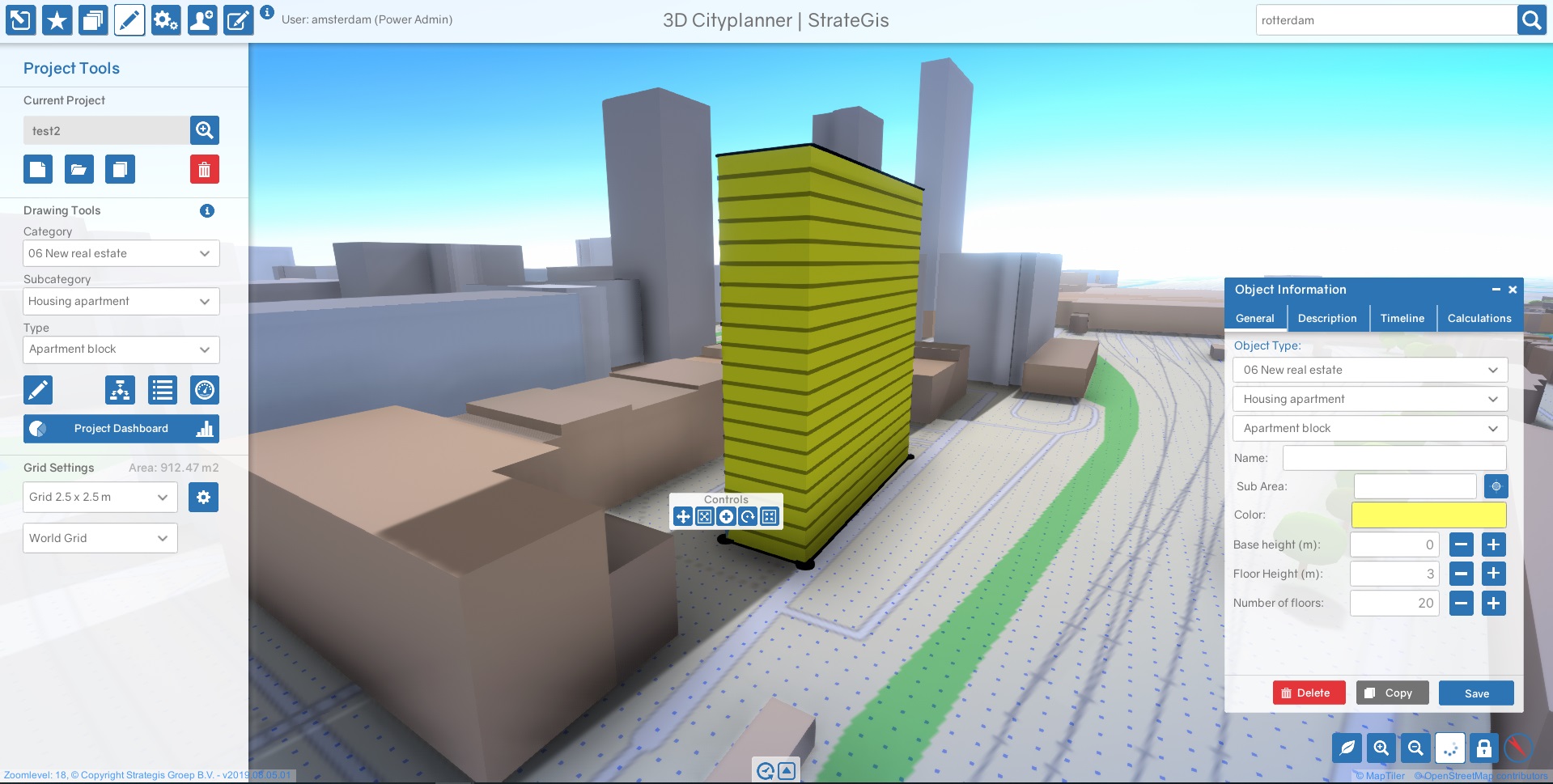Screen dimensions: 1553x784
Task: Expand the Object Type 06 New real estate dropdown
Action: 1370,370
